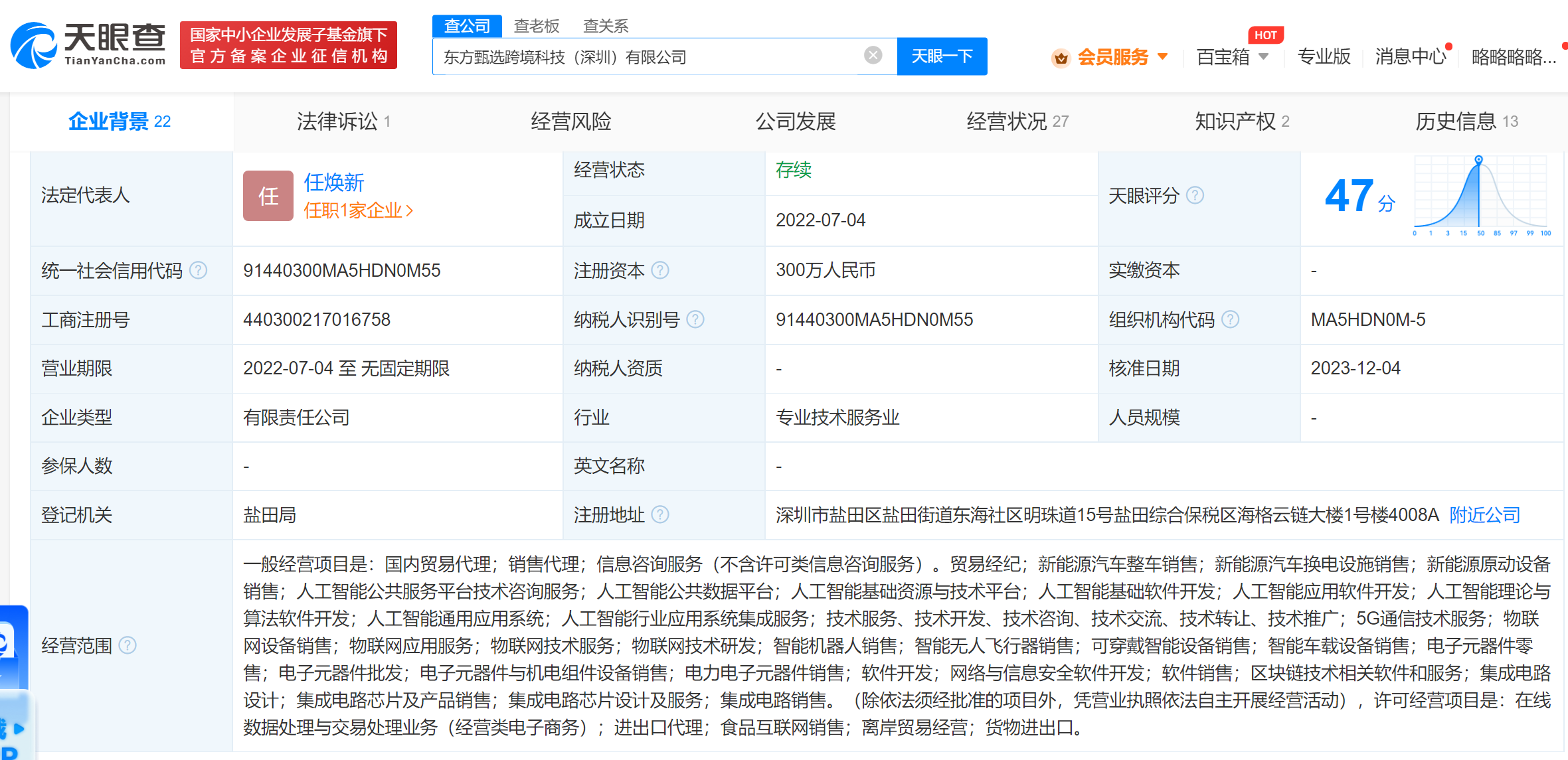Click the 任 avatar of legal representative

[268, 196]
